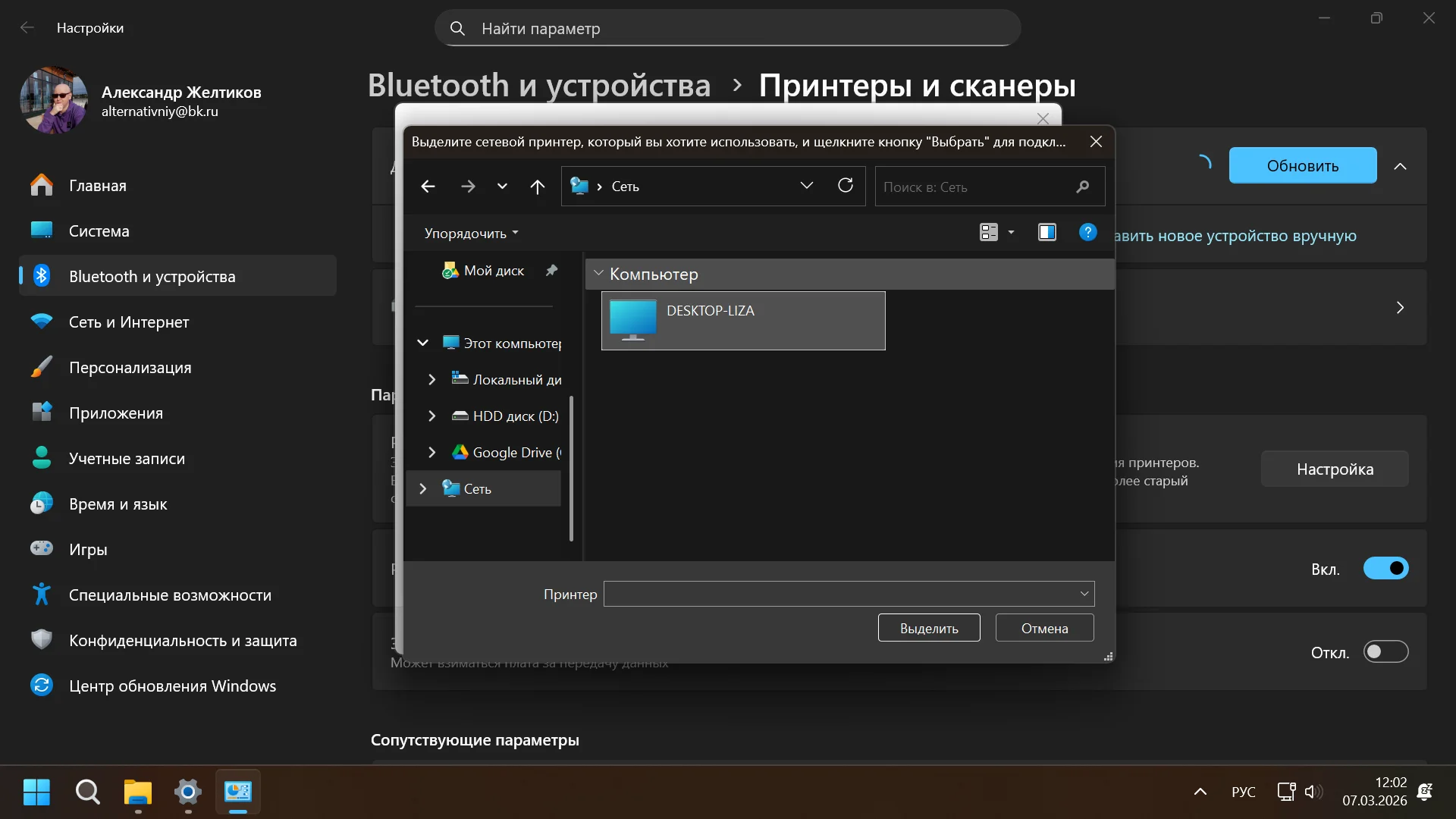Open the dialog help question-mark icon
Viewport: 1456px width, 819px height.
tap(1087, 233)
